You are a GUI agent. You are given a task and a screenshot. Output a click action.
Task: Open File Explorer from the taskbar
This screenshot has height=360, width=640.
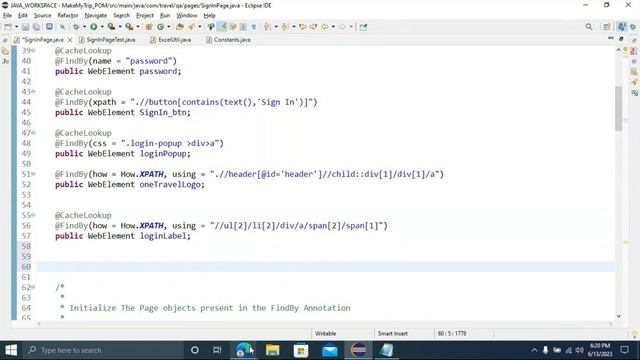[272, 350]
